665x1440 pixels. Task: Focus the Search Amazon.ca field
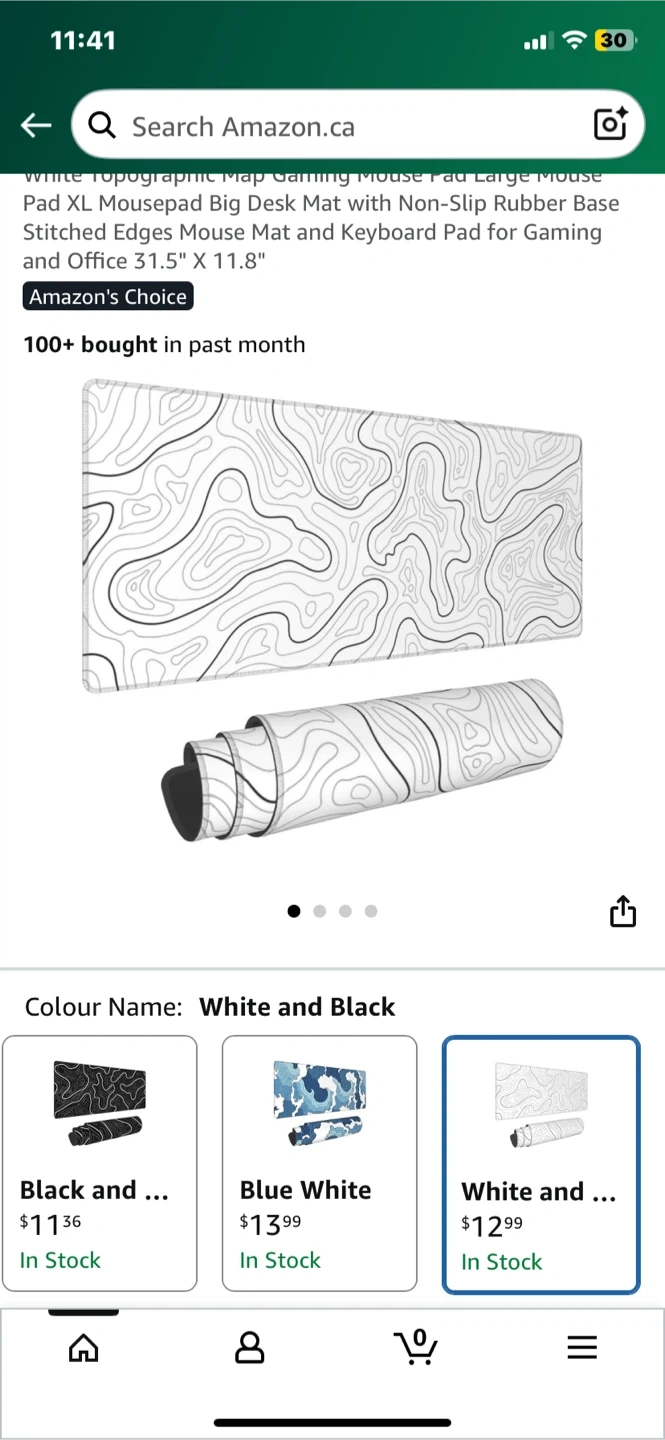click(x=357, y=125)
